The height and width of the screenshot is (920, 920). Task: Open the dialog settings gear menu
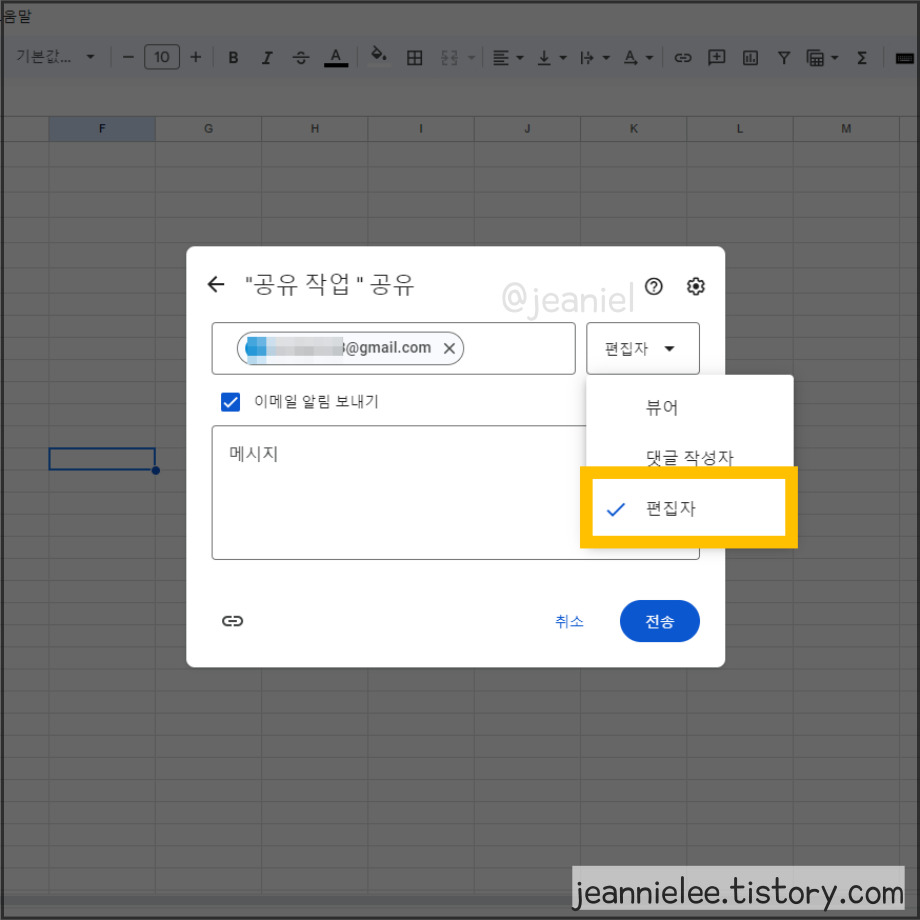click(x=695, y=286)
